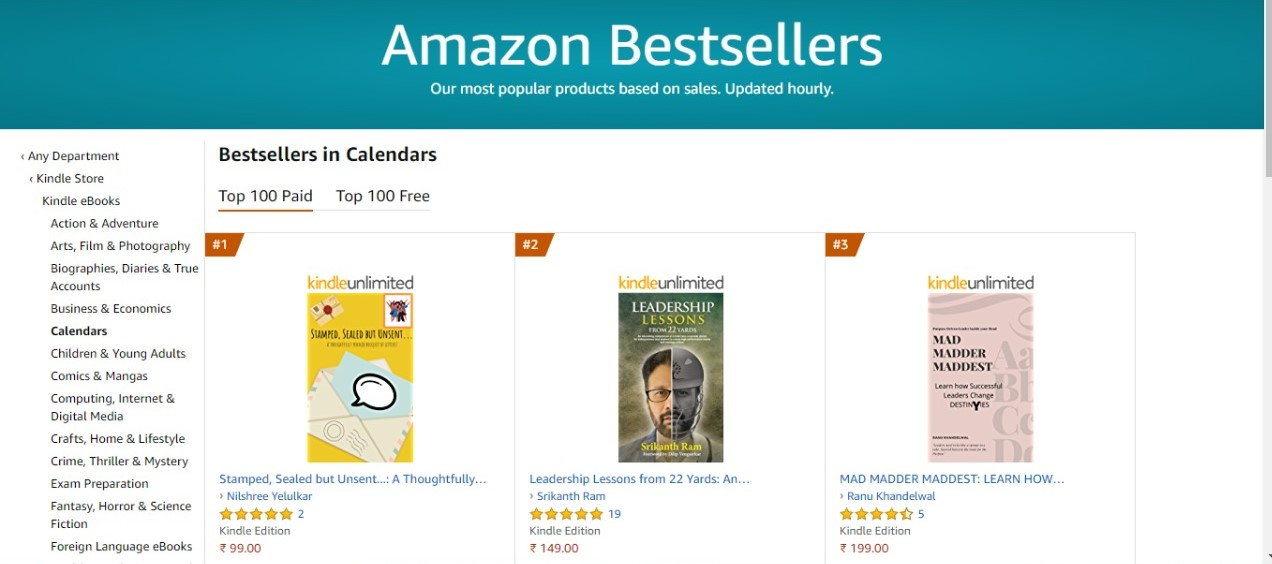Viewport: 1272px width, 564px height.
Task: Click Kindle Unlimited logo above Stamped, Sealed
Action: tap(360, 283)
